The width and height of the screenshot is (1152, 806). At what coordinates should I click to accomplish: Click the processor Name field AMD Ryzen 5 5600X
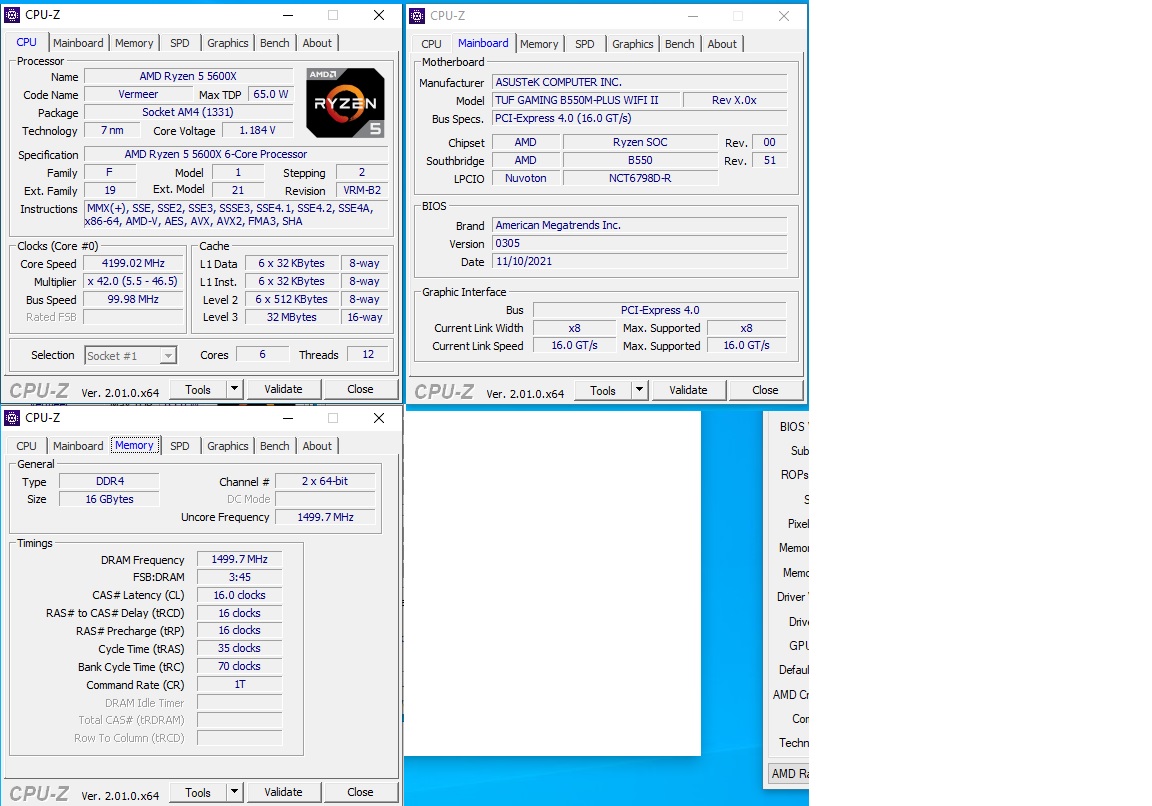pos(188,76)
